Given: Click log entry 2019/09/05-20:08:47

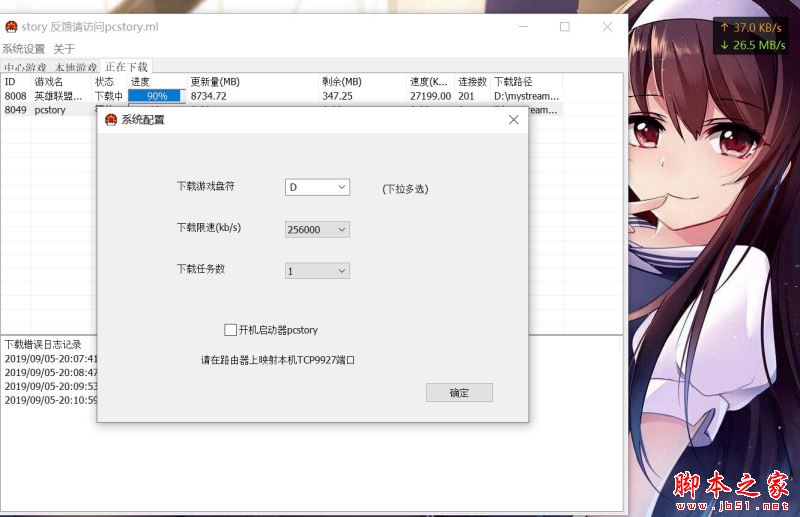Looking at the screenshot, I should click(x=51, y=373).
